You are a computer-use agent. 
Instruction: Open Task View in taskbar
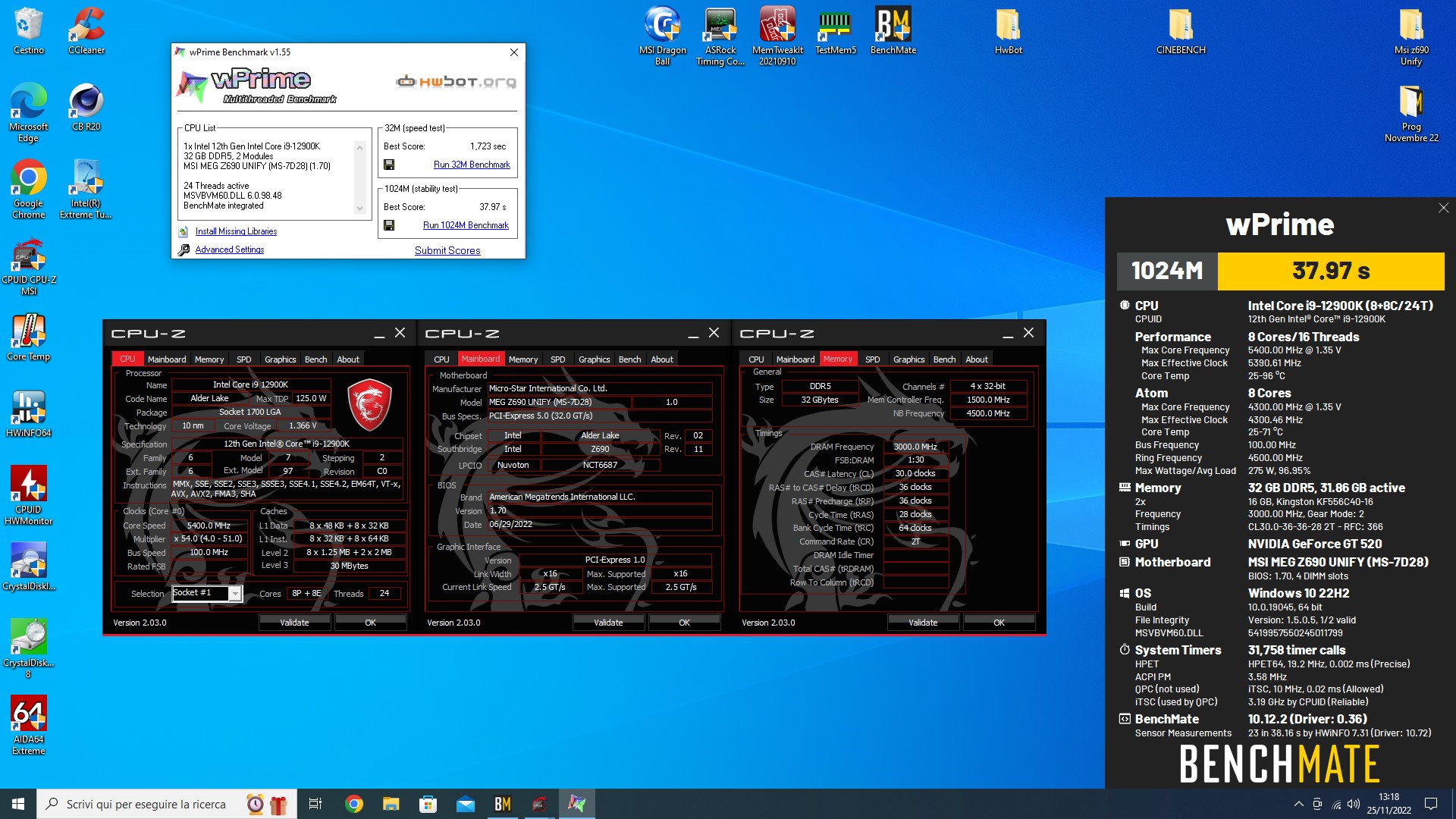click(315, 804)
